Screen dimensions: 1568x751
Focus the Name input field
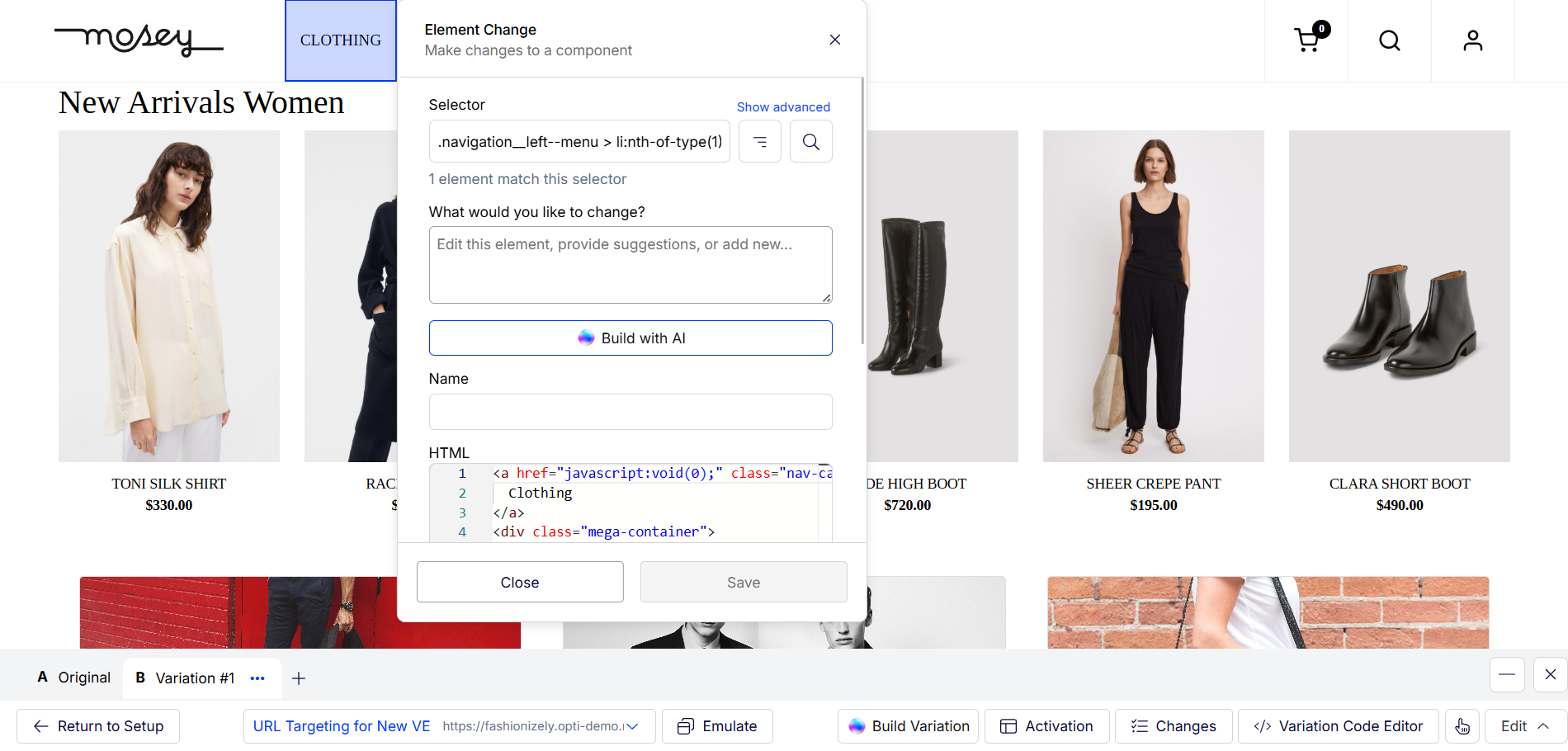(630, 412)
